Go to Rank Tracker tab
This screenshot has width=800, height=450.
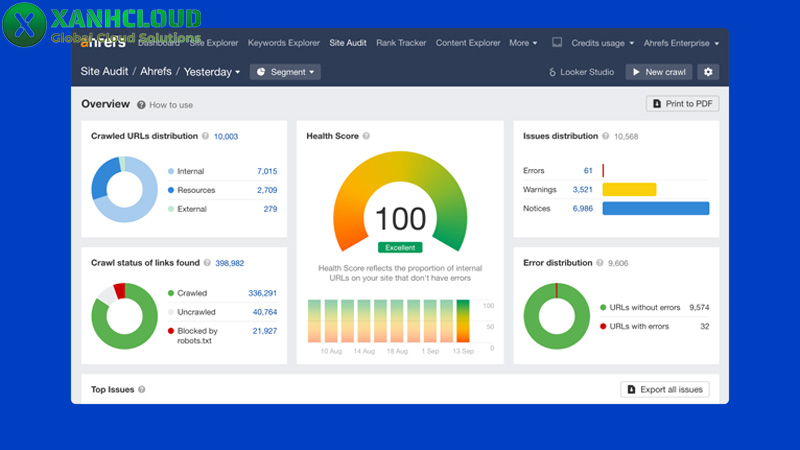click(401, 43)
